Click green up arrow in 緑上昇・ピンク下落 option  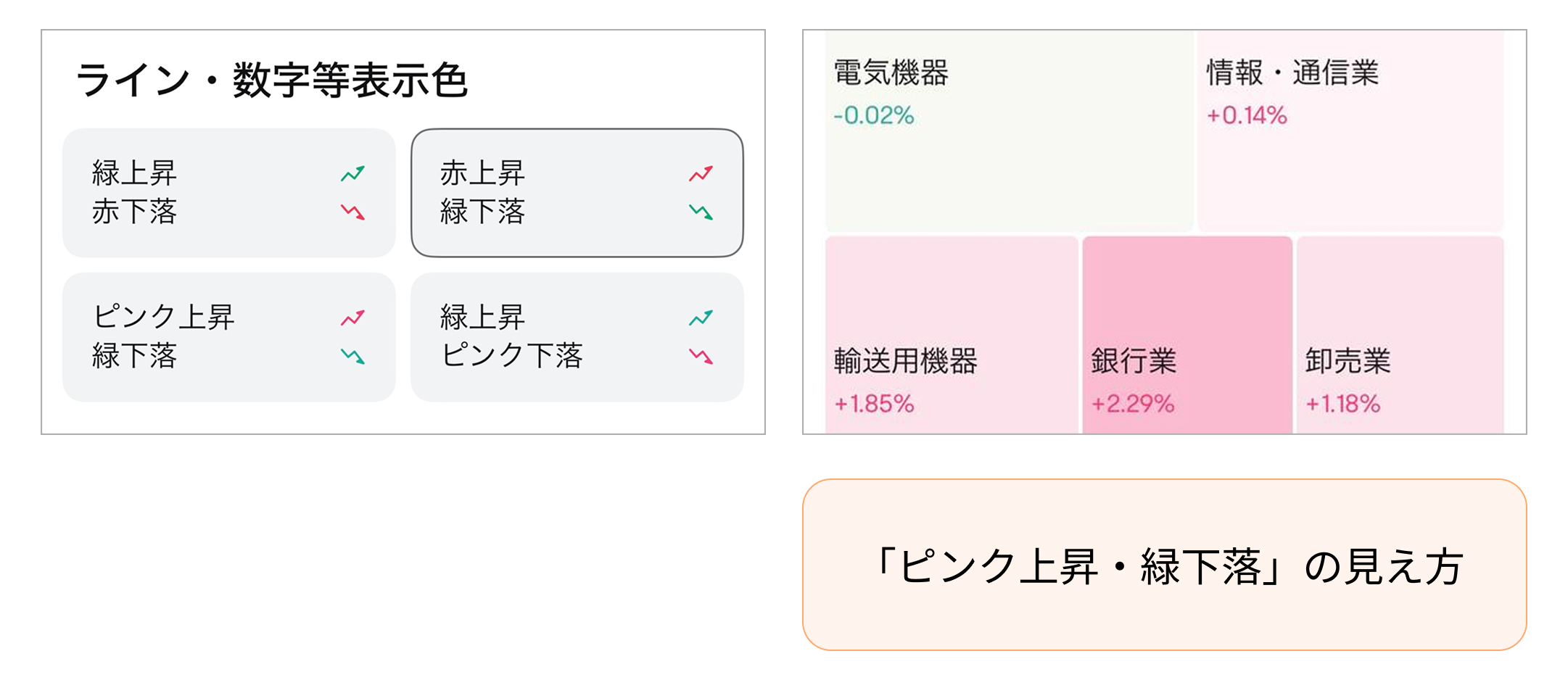[x=701, y=318]
